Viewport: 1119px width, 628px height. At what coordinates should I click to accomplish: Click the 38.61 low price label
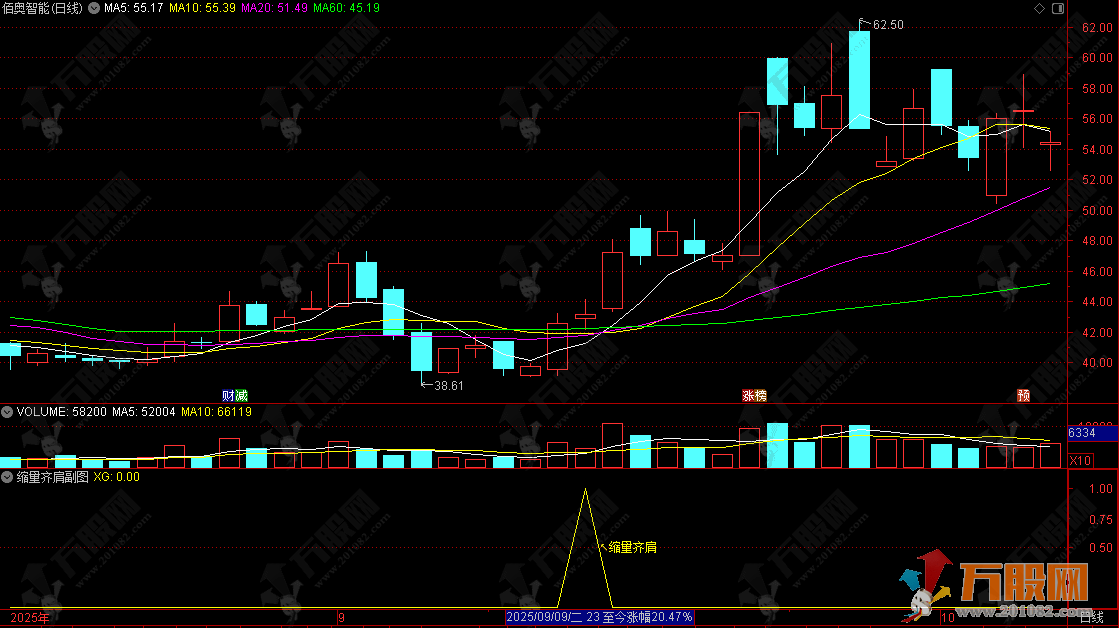pos(448,385)
